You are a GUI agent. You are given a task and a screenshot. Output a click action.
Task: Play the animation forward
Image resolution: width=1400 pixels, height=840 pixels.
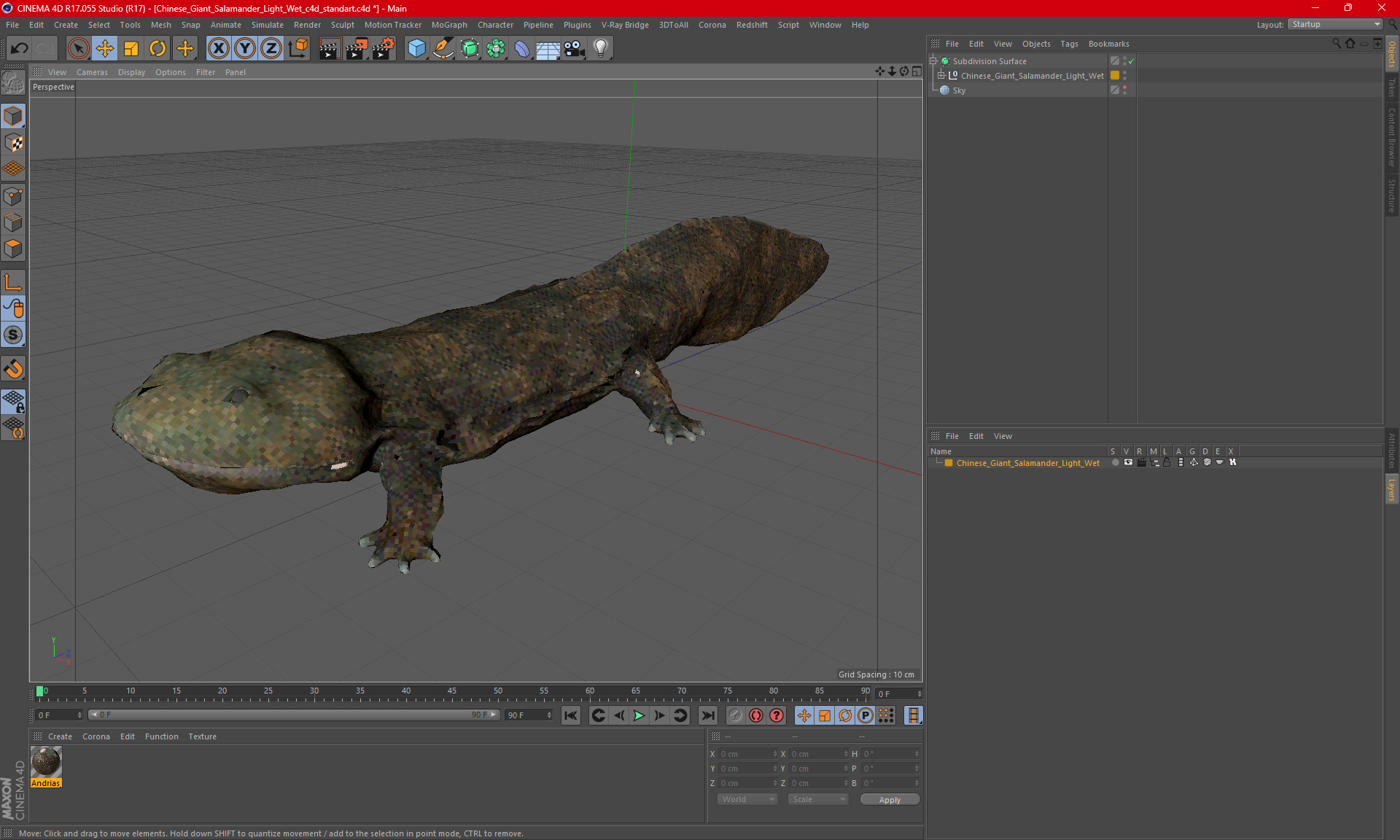(639, 715)
